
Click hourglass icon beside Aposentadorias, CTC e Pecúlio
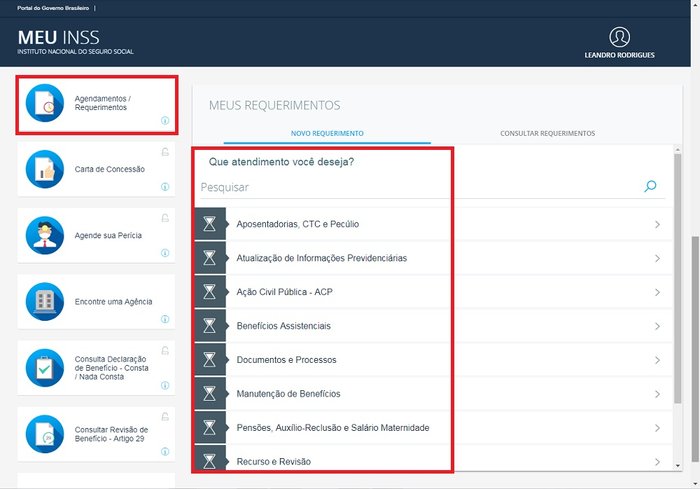(x=210, y=224)
